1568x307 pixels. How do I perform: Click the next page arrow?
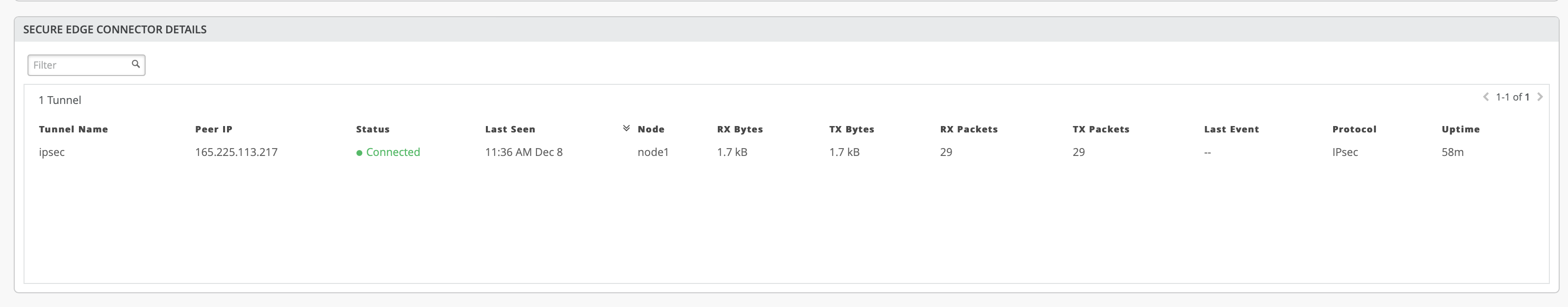pos(1540,97)
